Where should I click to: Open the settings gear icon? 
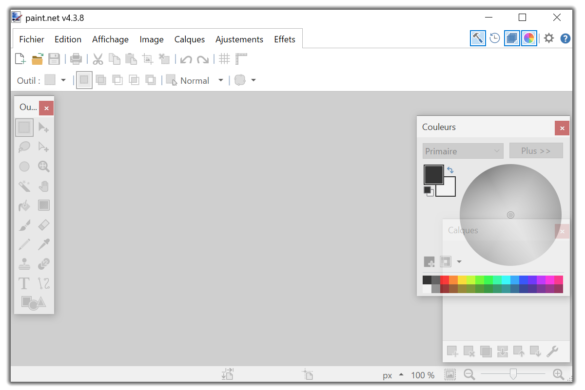tap(549, 38)
